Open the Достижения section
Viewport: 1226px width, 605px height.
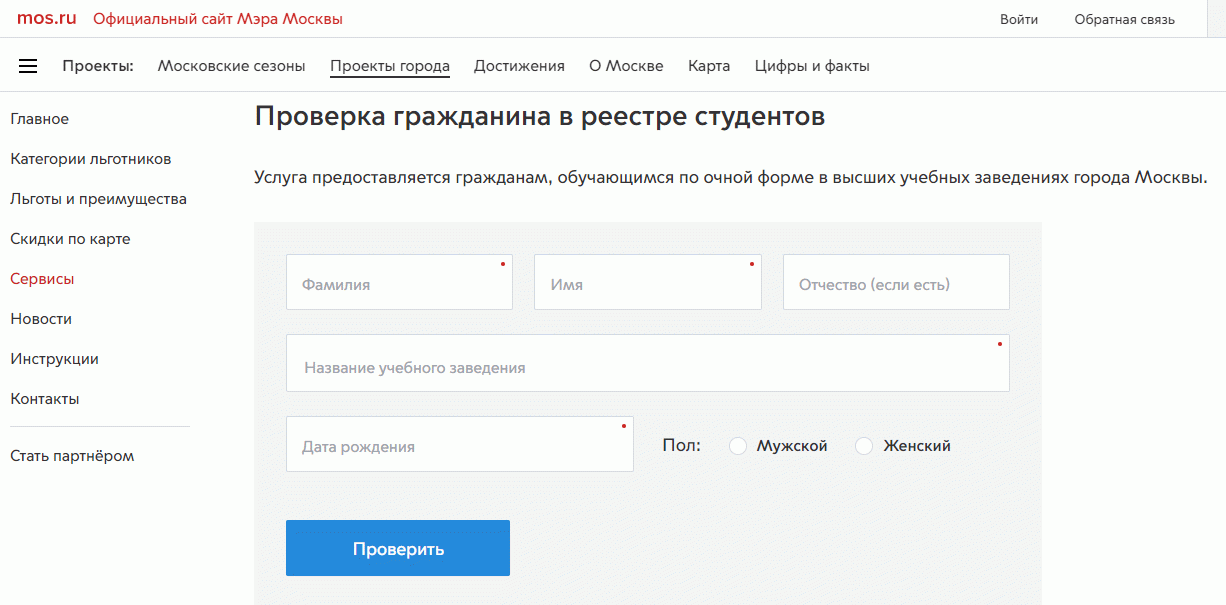tap(519, 66)
